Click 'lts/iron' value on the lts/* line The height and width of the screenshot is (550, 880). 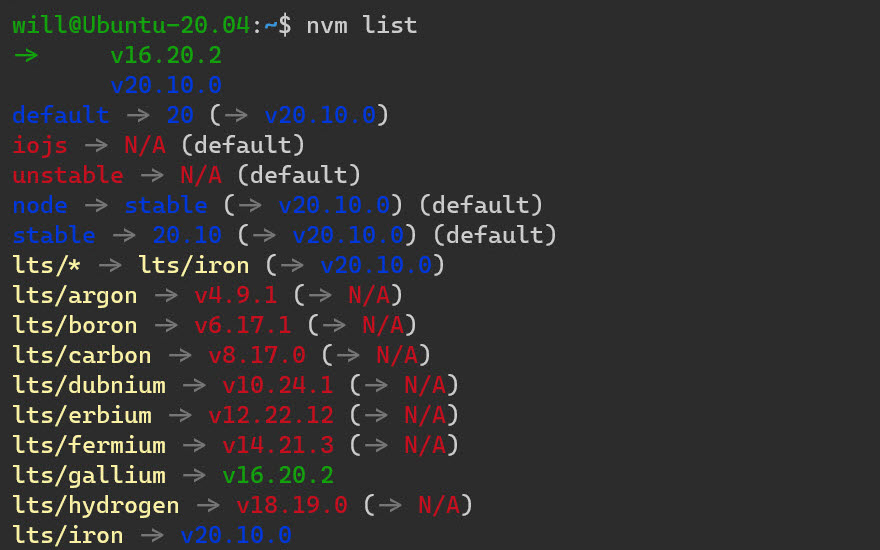click(x=194, y=265)
